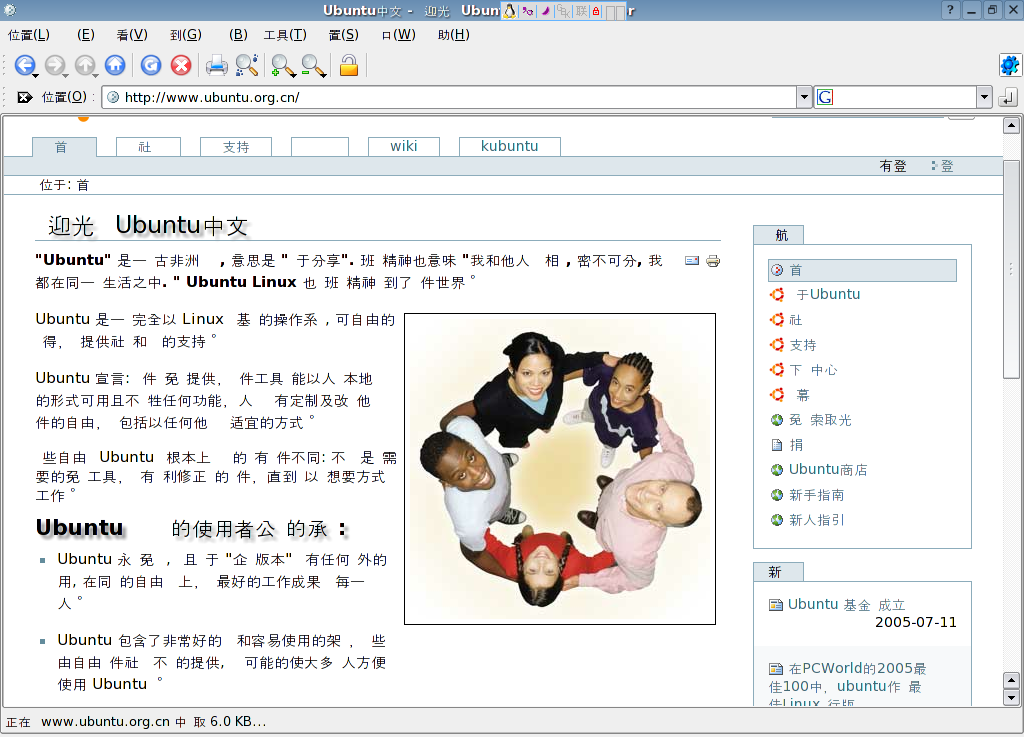Click the Go arrow button beside search box
The height and width of the screenshot is (737, 1024).
pos(1008,97)
